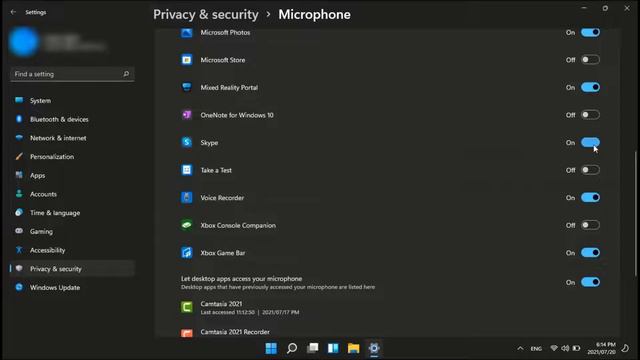
Task: Enable microphone for Microsoft Store
Action: click(x=590, y=60)
